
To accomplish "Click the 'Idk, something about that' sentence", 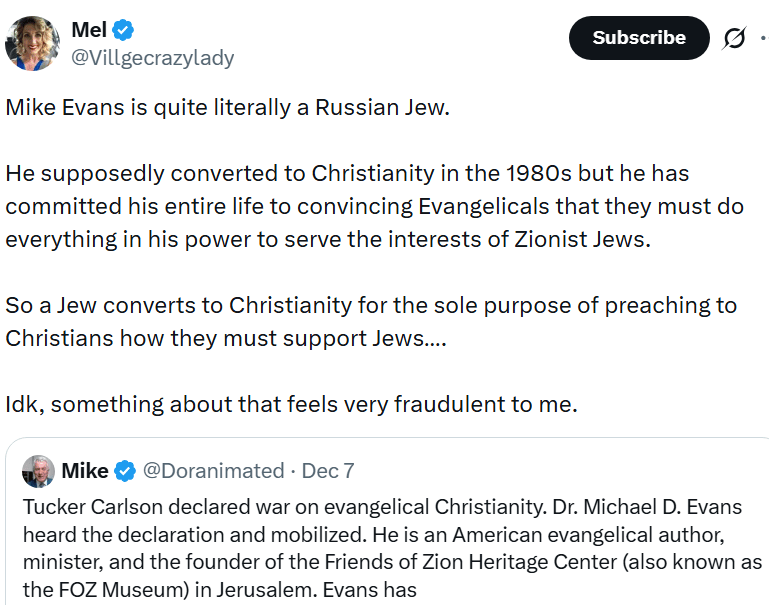I will (x=291, y=405).
